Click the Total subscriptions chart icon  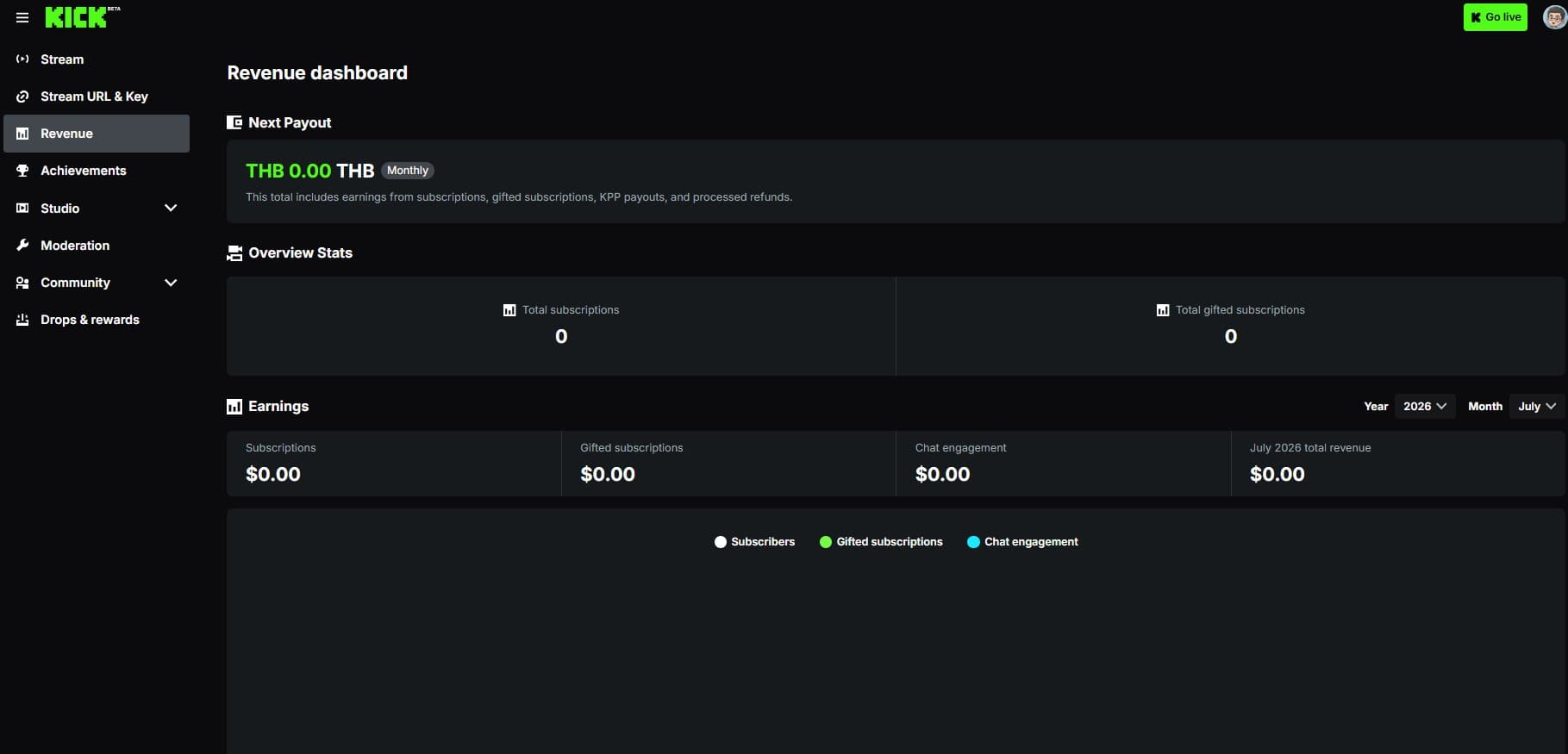tap(509, 310)
